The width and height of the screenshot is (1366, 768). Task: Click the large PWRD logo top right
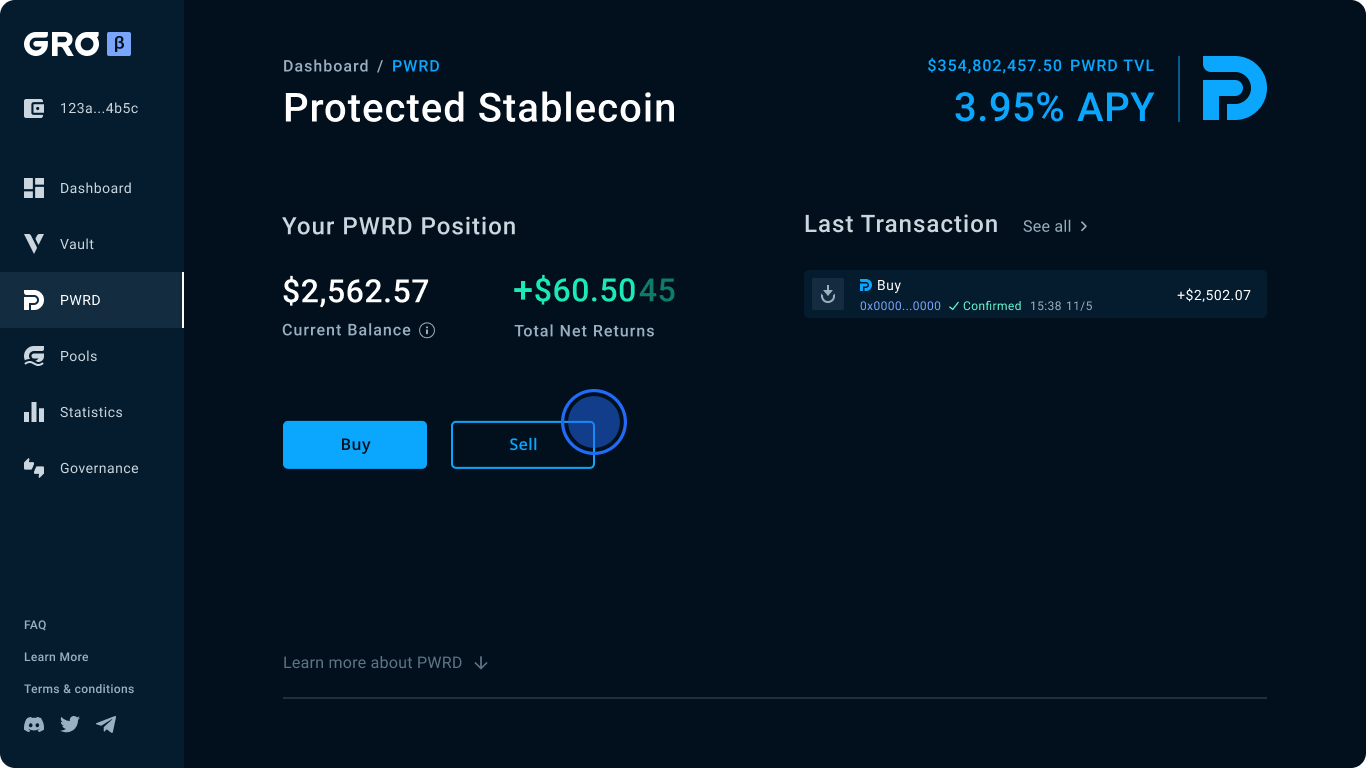pyautogui.click(x=1233, y=88)
